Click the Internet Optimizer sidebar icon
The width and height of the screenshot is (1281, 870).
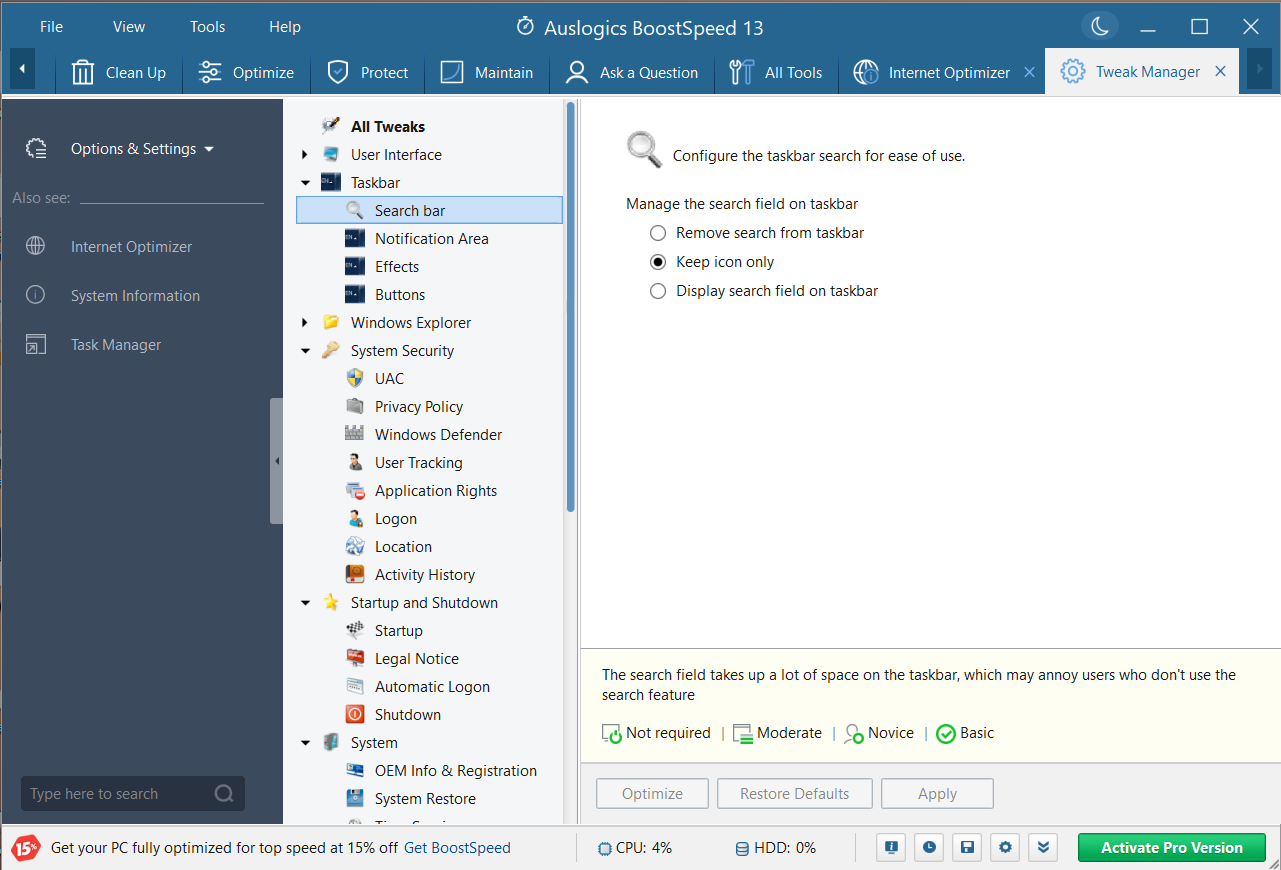tap(36, 246)
